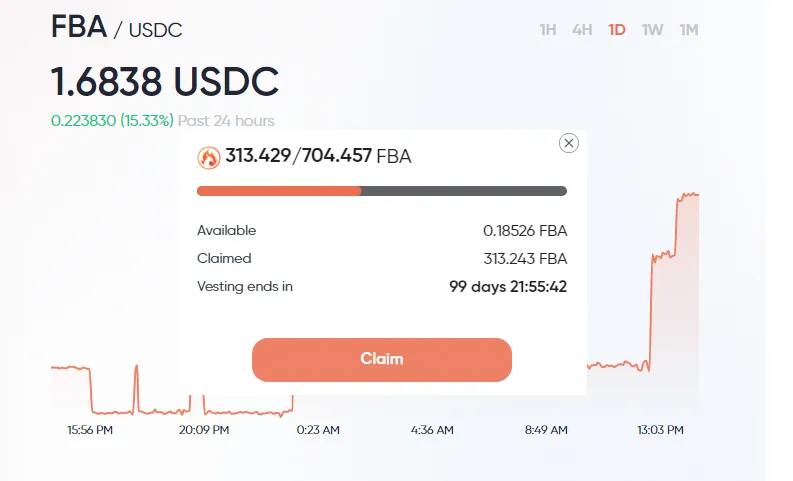The width and height of the screenshot is (793, 481).
Task: Claim available FBA tokens
Action: 382,360
